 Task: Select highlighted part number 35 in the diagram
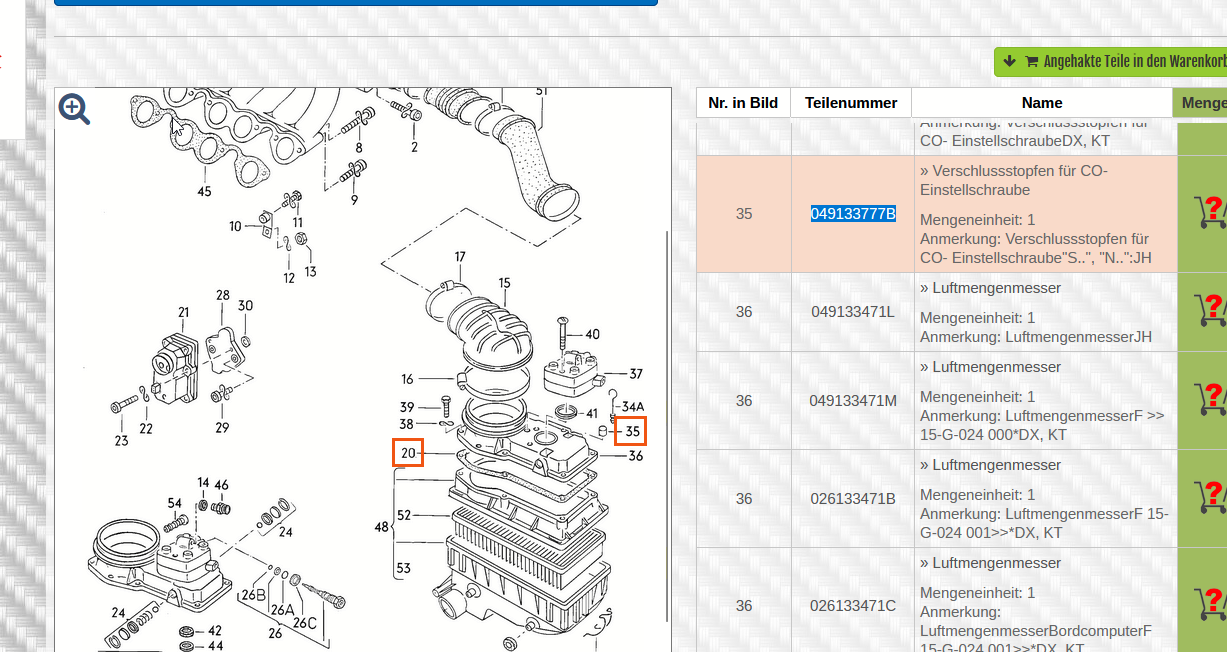pyautogui.click(x=631, y=431)
